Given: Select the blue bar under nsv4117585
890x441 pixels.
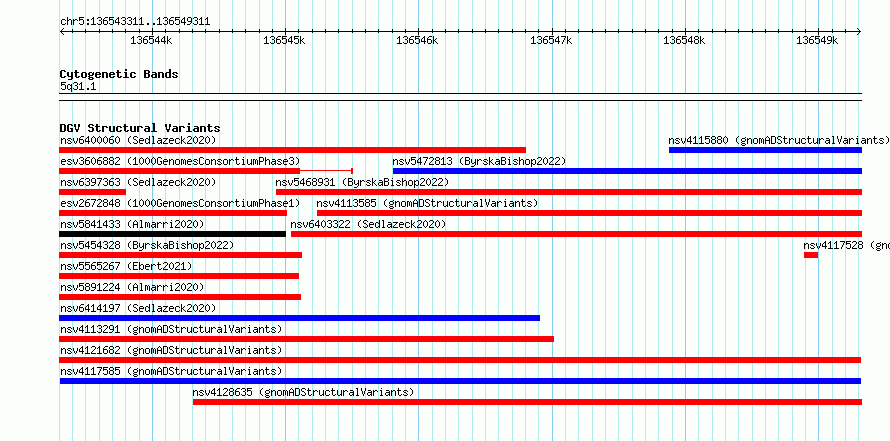Looking at the screenshot, I should pyautogui.click(x=460, y=381).
